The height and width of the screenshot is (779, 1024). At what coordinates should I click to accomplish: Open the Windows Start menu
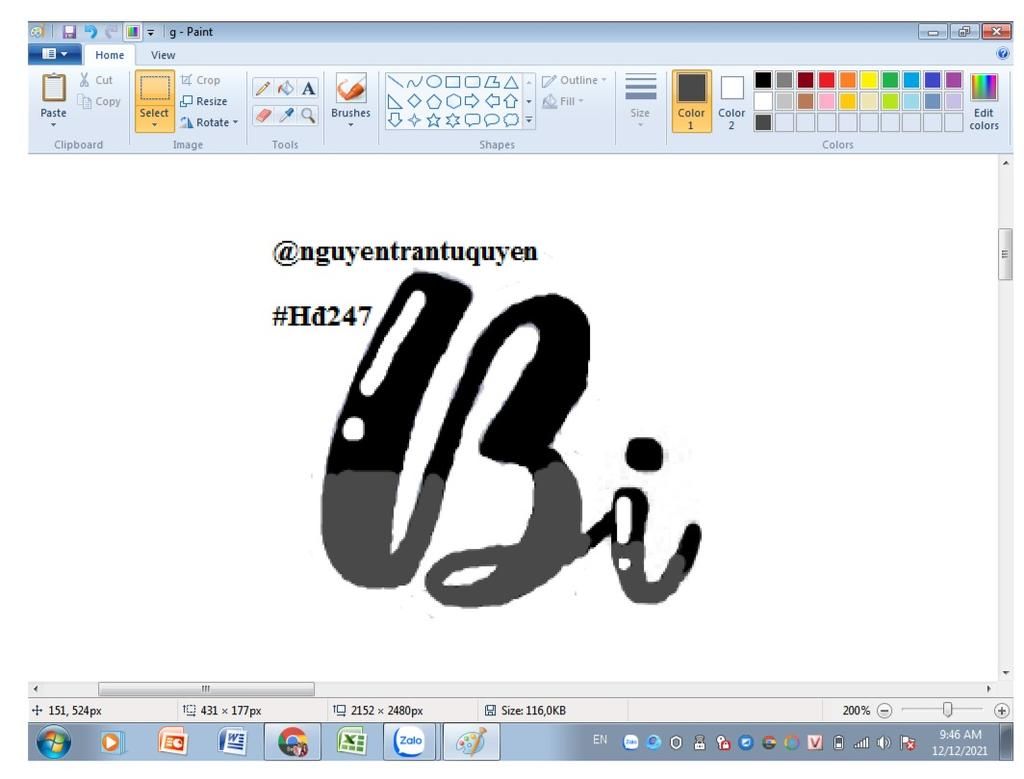pyautogui.click(x=54, y=742)
